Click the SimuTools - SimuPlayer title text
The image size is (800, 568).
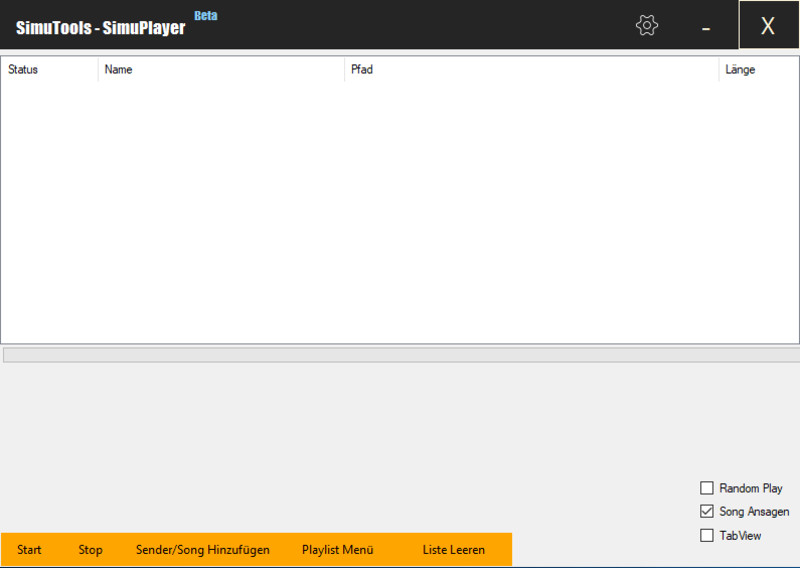pyautogui.click(x=100, y=27)
